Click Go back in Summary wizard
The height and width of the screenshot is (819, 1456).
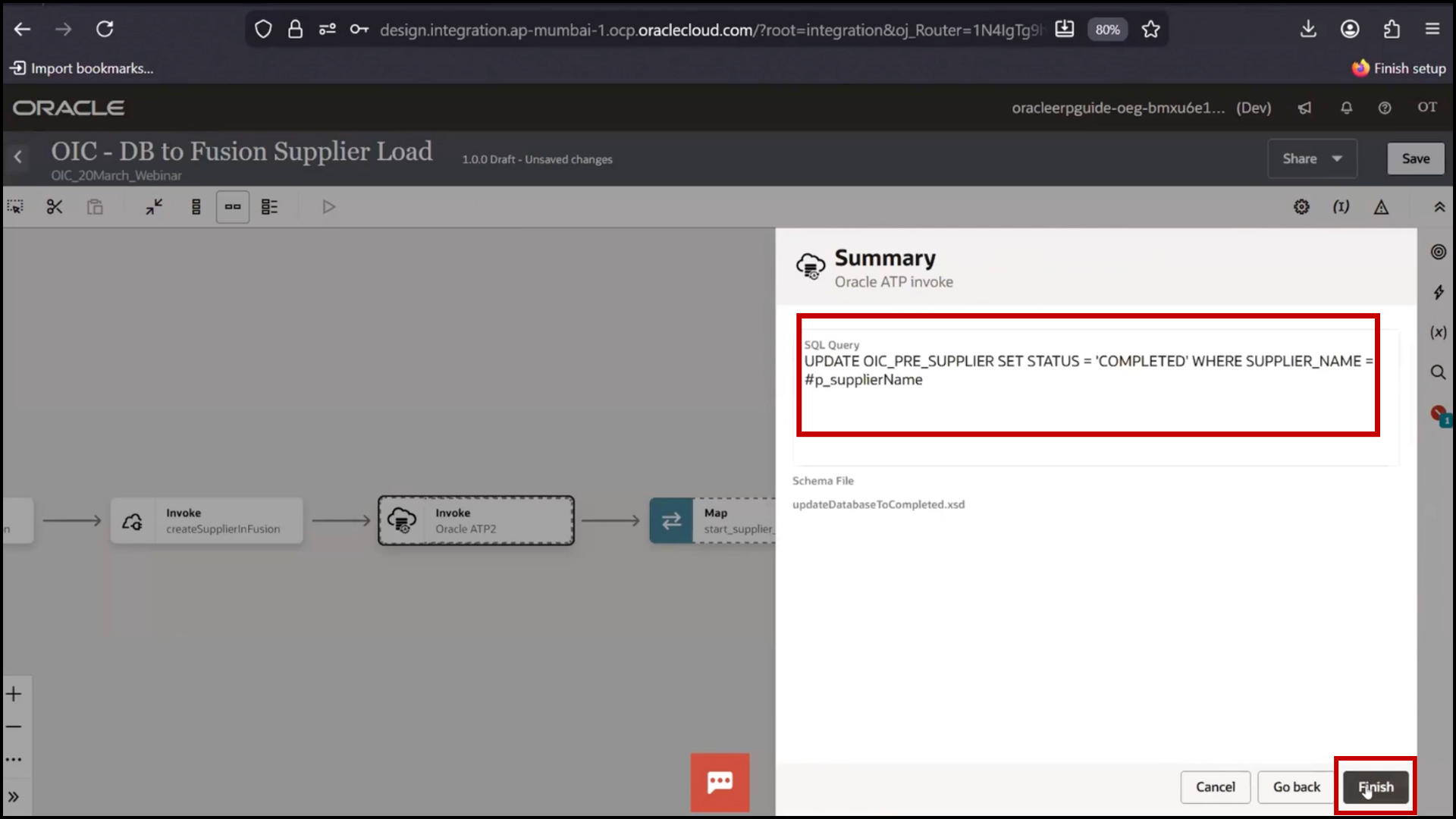(x=1296, y=787)
